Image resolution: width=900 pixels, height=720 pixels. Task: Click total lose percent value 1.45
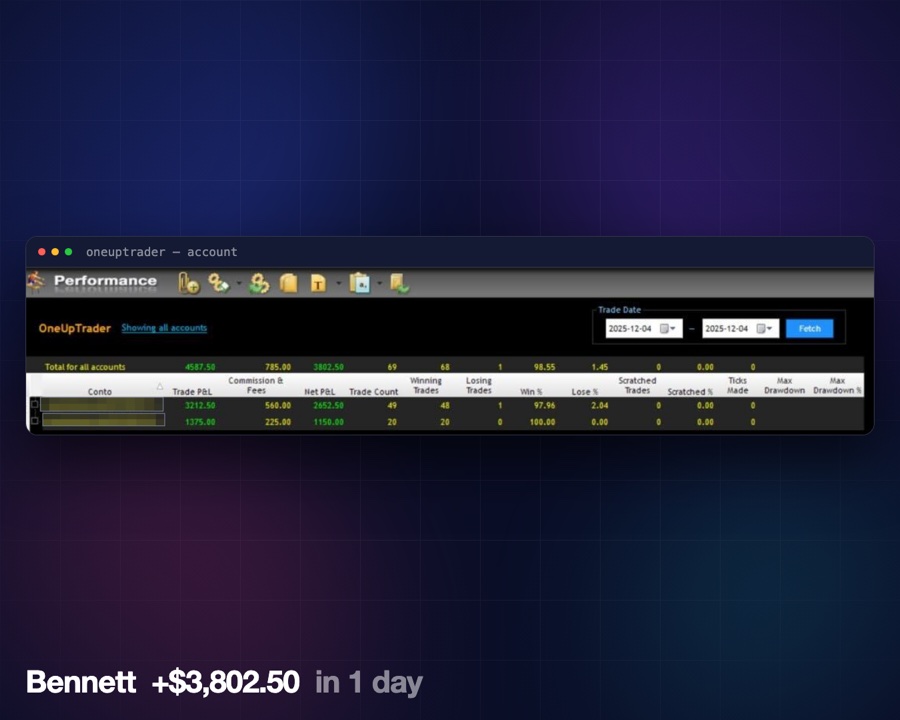[600, 367]
